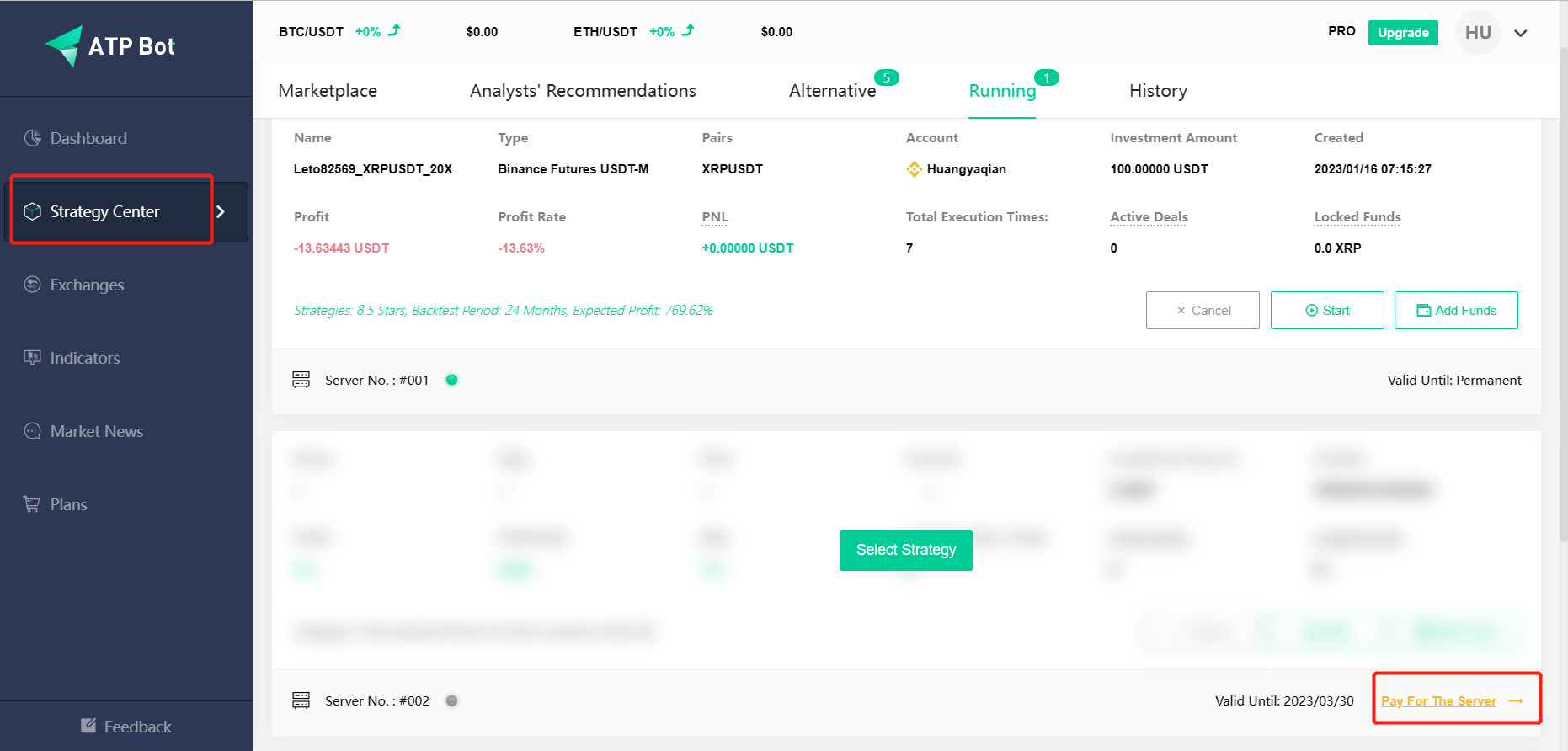Screen dimensions: 1568x751
Task: Open the History tab
Action: 1158,91
